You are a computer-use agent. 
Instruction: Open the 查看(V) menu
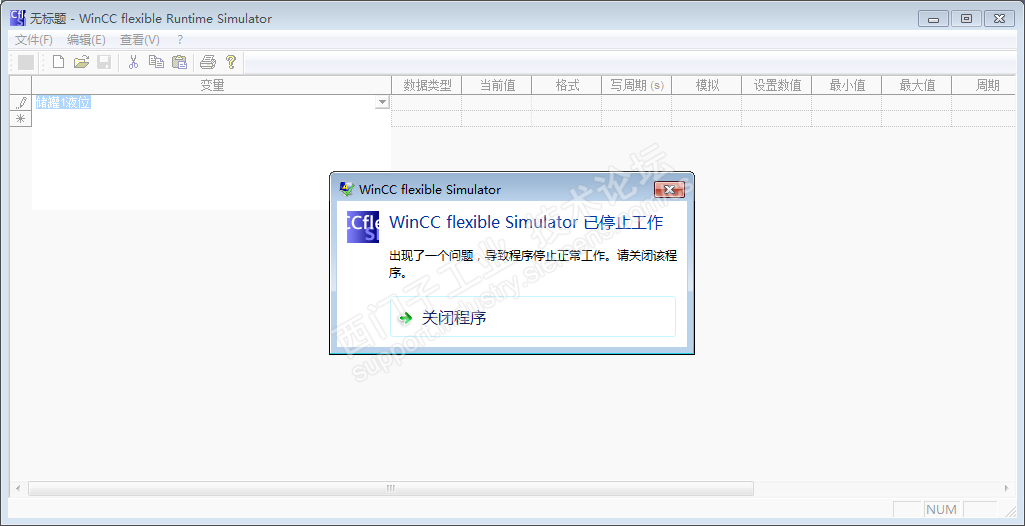tap(140, 40)
